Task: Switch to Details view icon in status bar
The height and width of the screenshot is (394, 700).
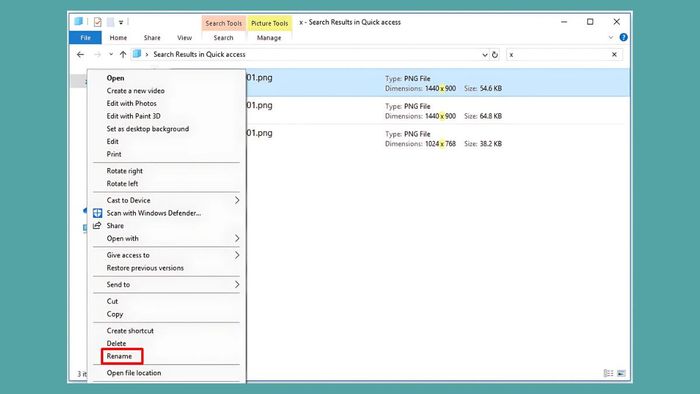Action: click(608, 373)
